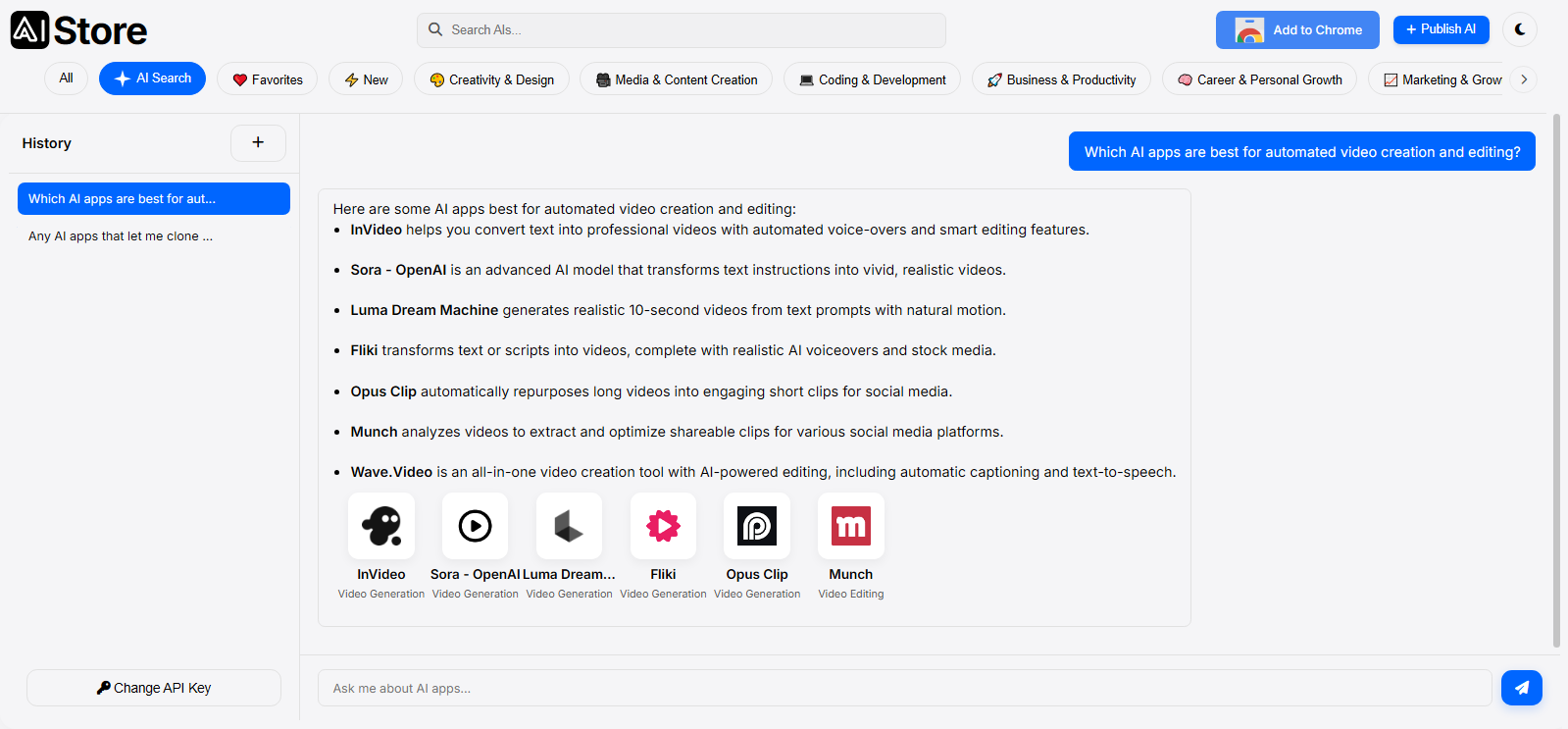Select the Luma Dream Machine app icon
The image size is (1568, 729).
(x=570, y=526)
